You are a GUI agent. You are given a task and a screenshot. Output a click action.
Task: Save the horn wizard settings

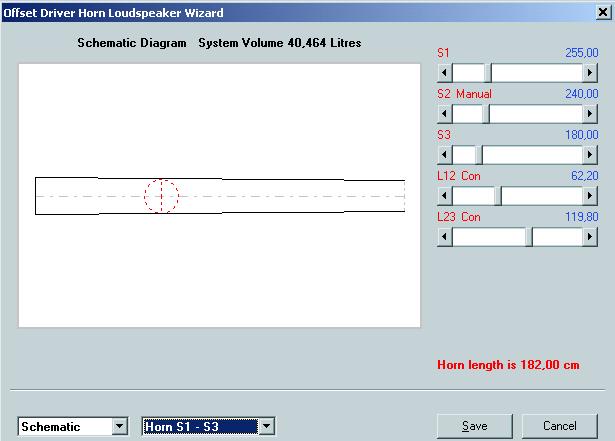475,426
